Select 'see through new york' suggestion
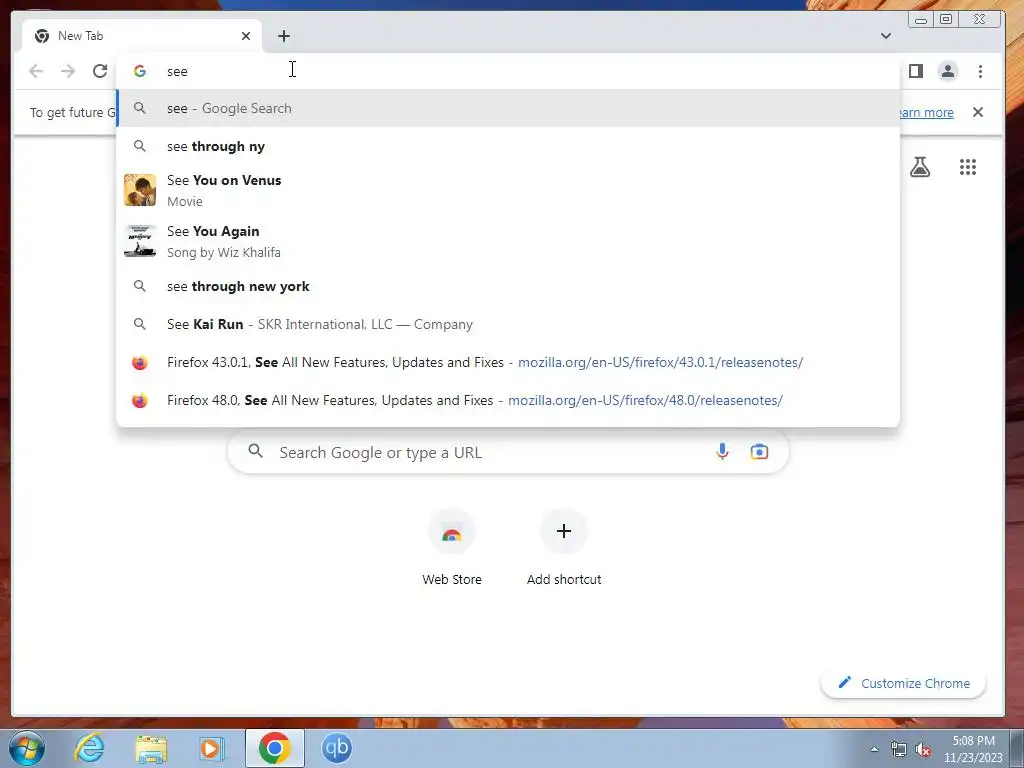 click(x=508, y=286)
